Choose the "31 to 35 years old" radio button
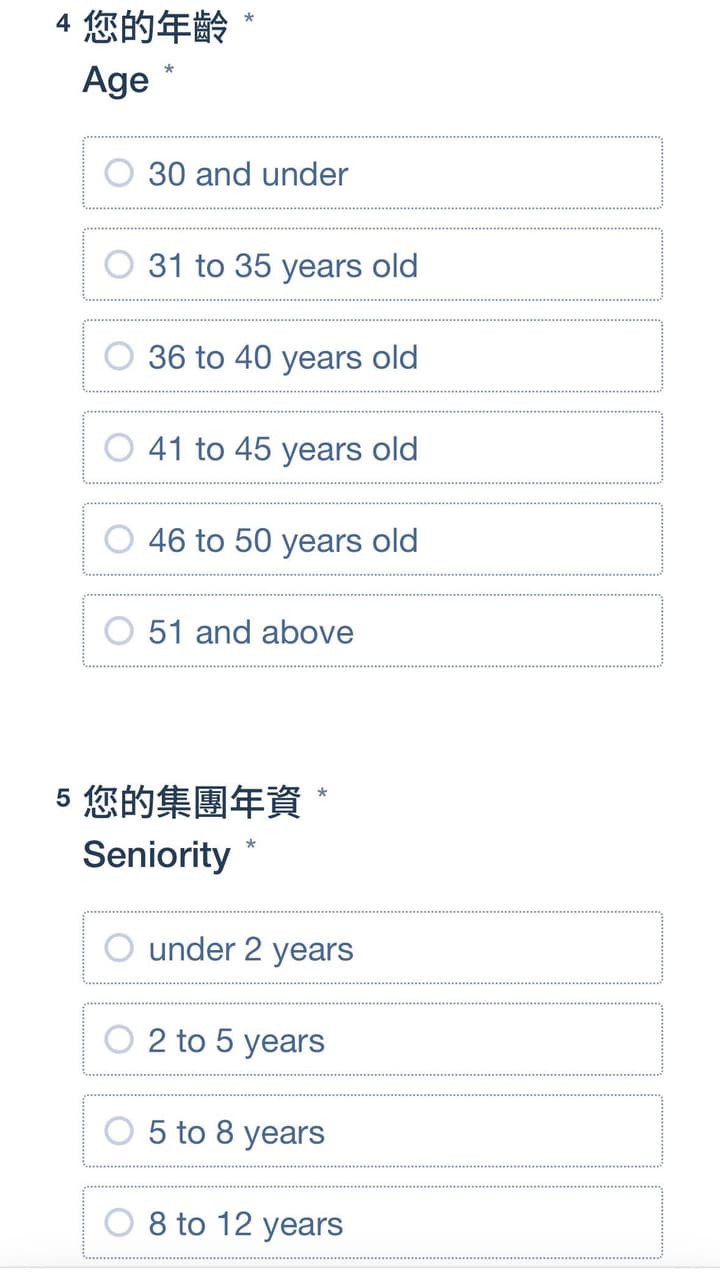Viewport: 720px width, 1279px height. point(119,265)
